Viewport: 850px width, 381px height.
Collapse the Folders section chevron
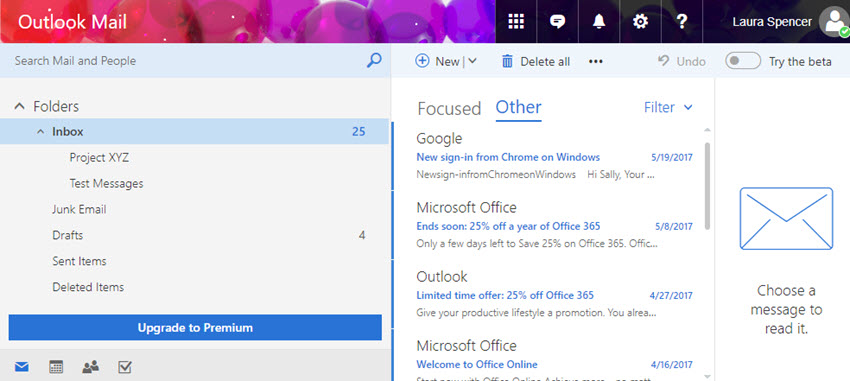click(x=20, y=106)
